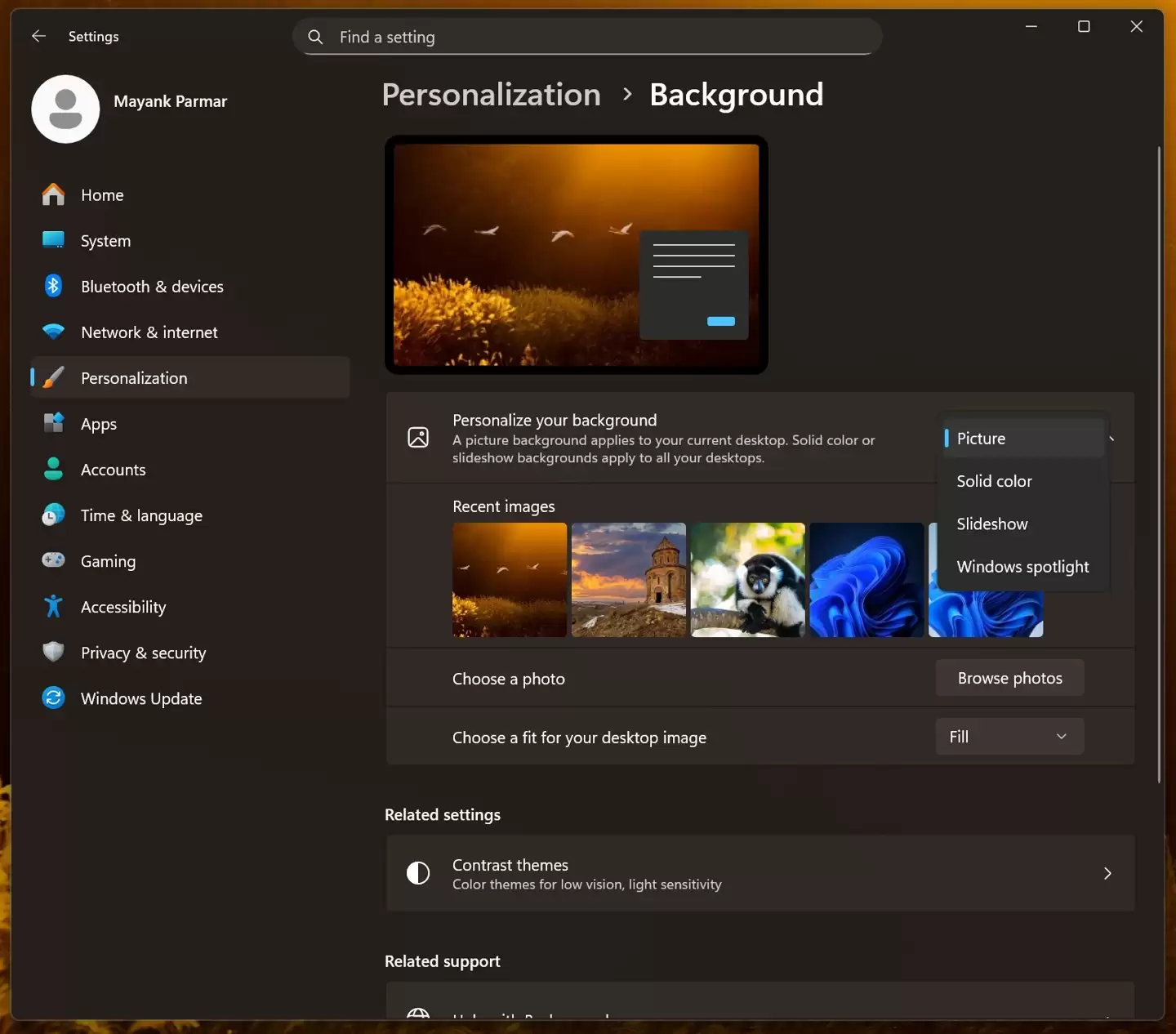
Task: Choose Windows spotlight background option
Action: tap(1022, 566)
